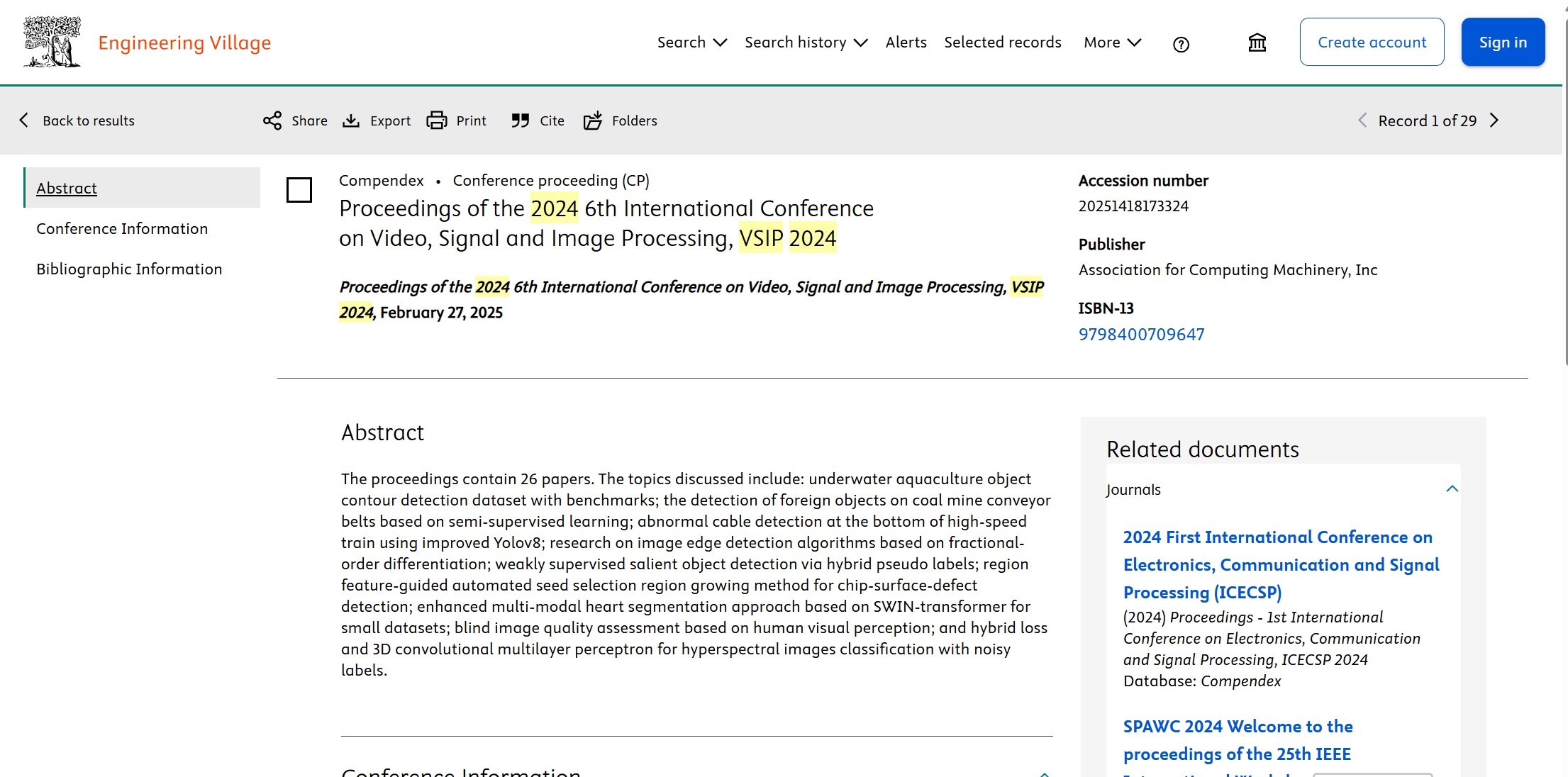1568x777 pixels.
Task: Click the Engineering Village tree logo
Action: click(52, 42)
